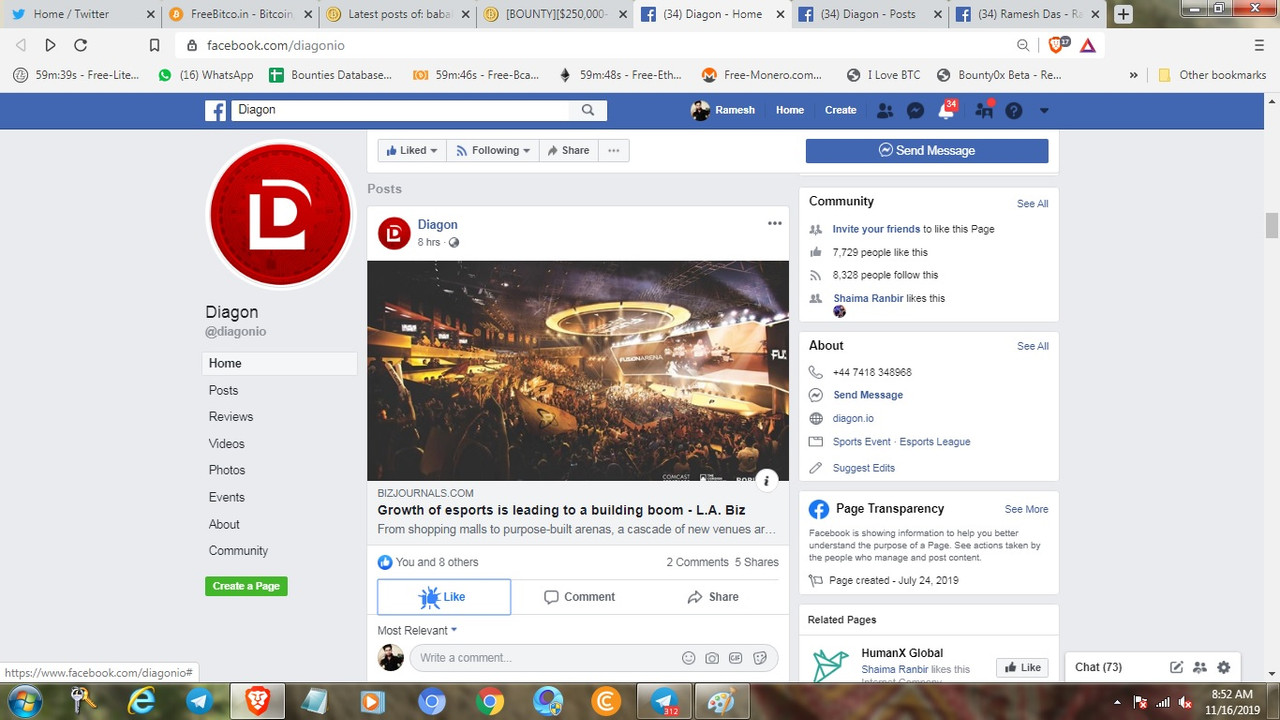Open the Messenger icon in Facebook header
This screenshot has width=1280, height=720.
pyautogui.click(x=915, y=110)
